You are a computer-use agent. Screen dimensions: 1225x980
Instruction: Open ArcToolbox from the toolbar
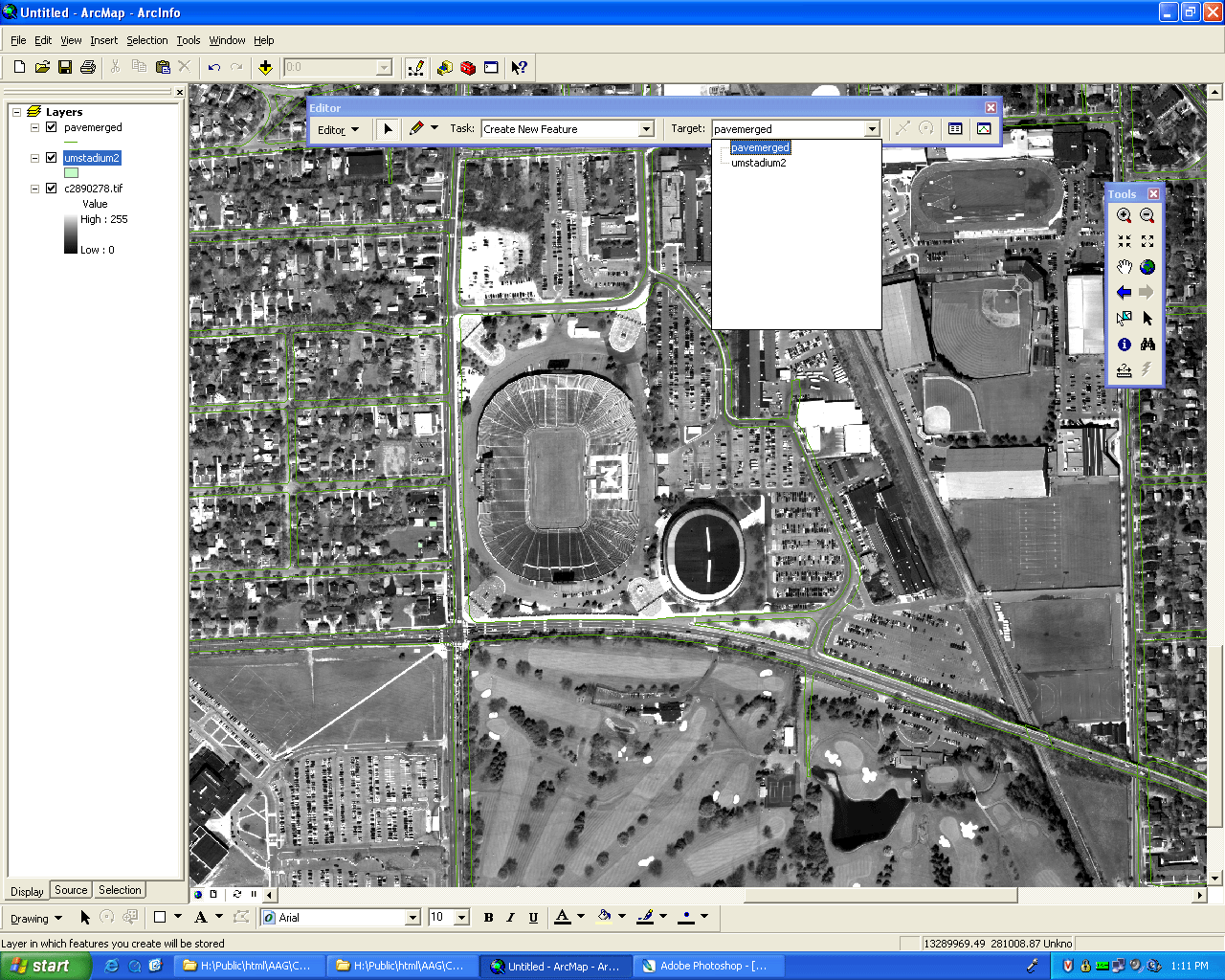point(468,68)
